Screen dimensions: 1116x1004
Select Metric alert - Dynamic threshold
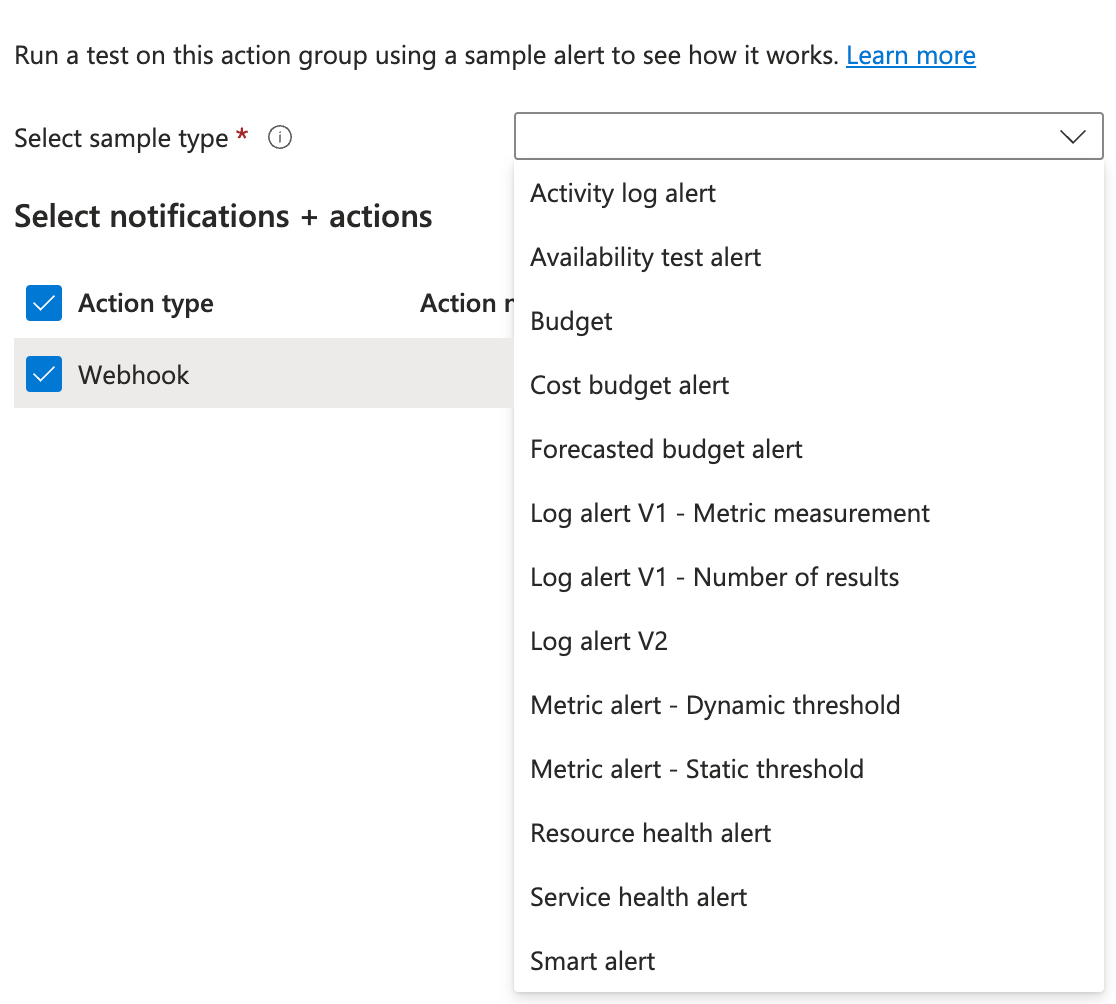[x=715, y=705]
